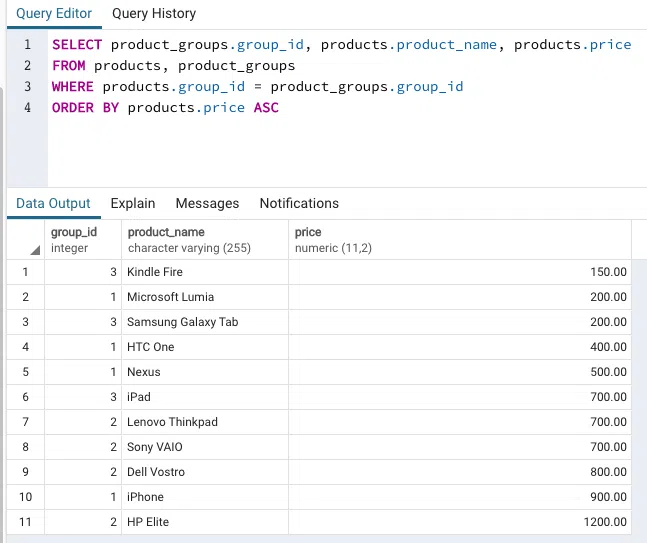Image resolution: width=647 pixels, height=543 pixels.
Task: Select row number 10 header
Action: (x=26, y=497)
